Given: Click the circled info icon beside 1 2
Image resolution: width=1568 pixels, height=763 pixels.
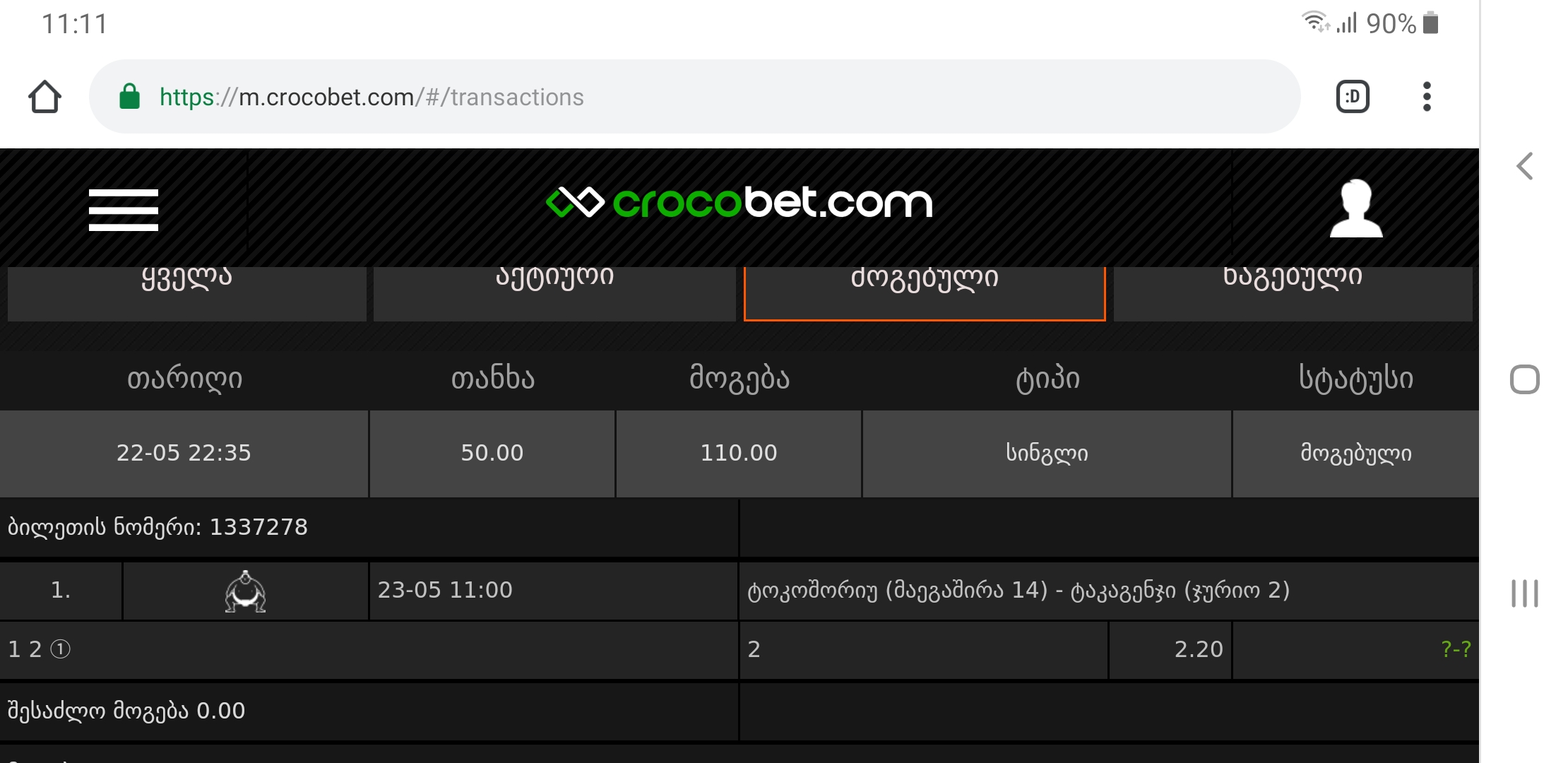Looking at the screenshot, I should [x=61, y=649].
